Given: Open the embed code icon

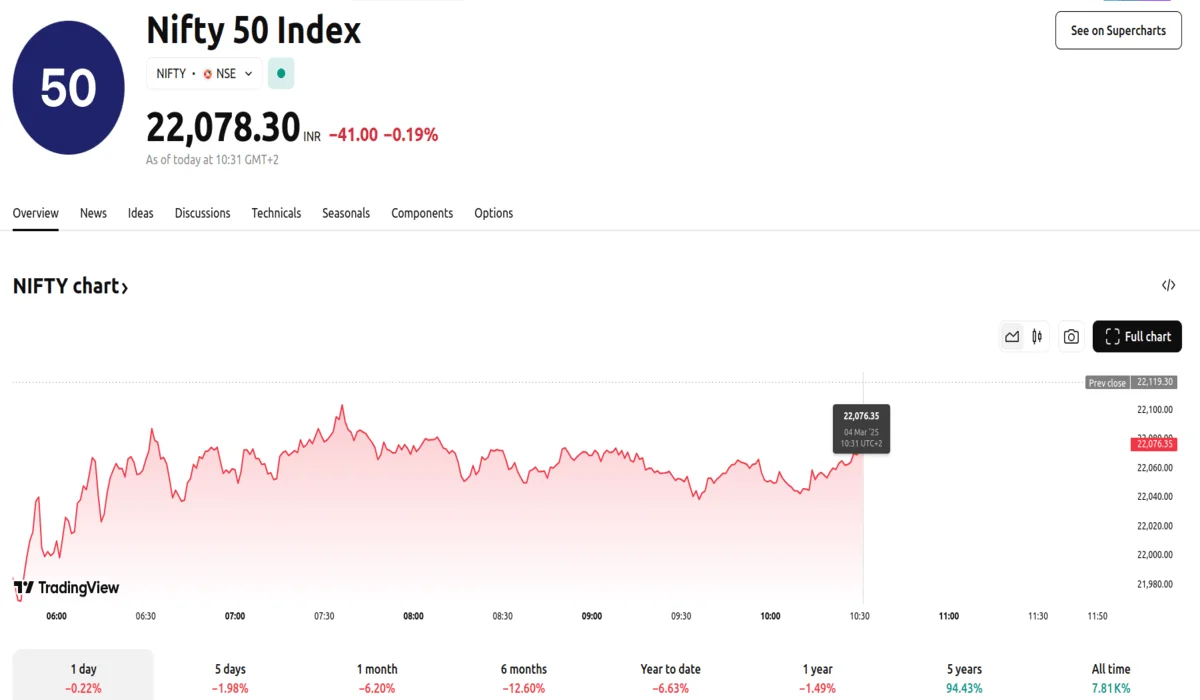Looking at the screenshot, I should pyautogui.click(x=1168, y=286).
